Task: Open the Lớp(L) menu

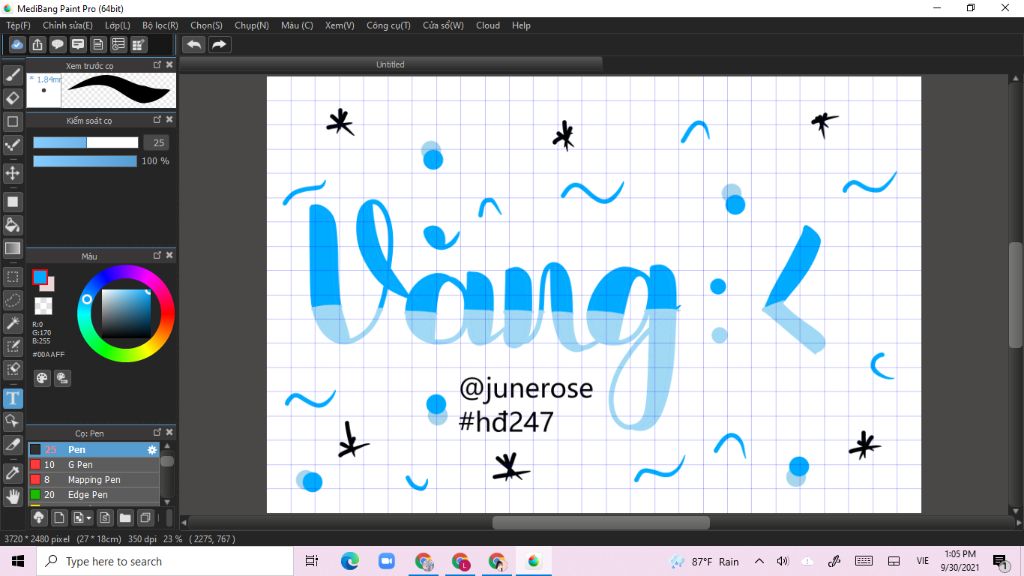Action: [118, 25]
